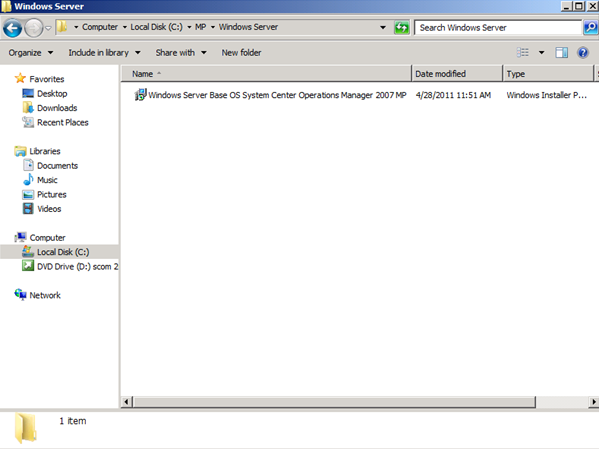
Task: Open the address bar history dropdown
Action: coord(383,28)
